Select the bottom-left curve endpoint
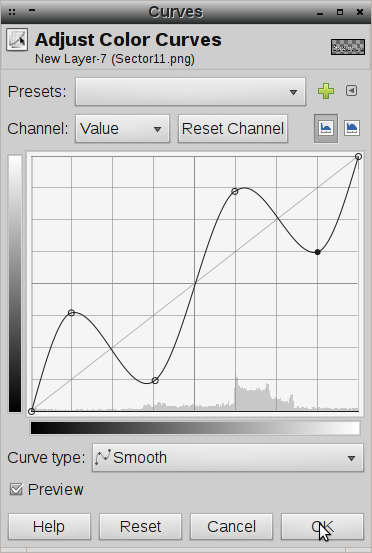This screenshot has height=553, width=372. tap(31, 411)
